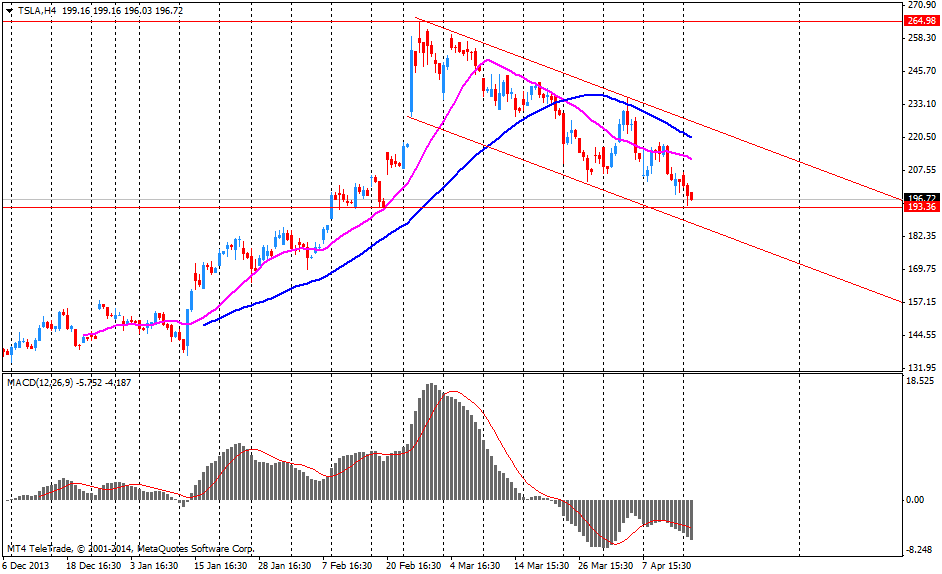
Task: Click the 6 Dec 2013 date label
Action: [25, 566]
